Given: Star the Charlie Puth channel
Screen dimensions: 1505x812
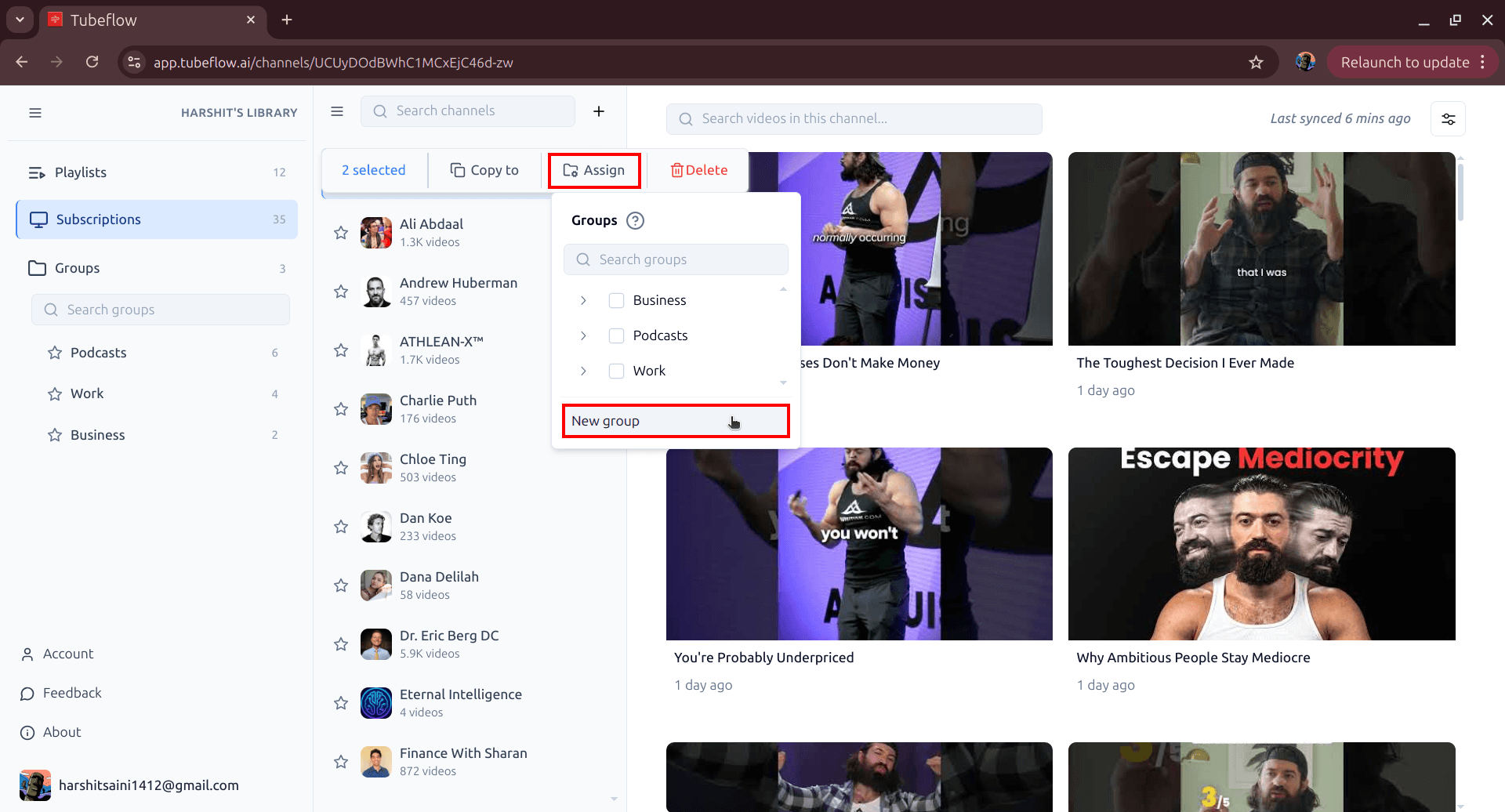Looking at the screenshot, I should 341,408.
